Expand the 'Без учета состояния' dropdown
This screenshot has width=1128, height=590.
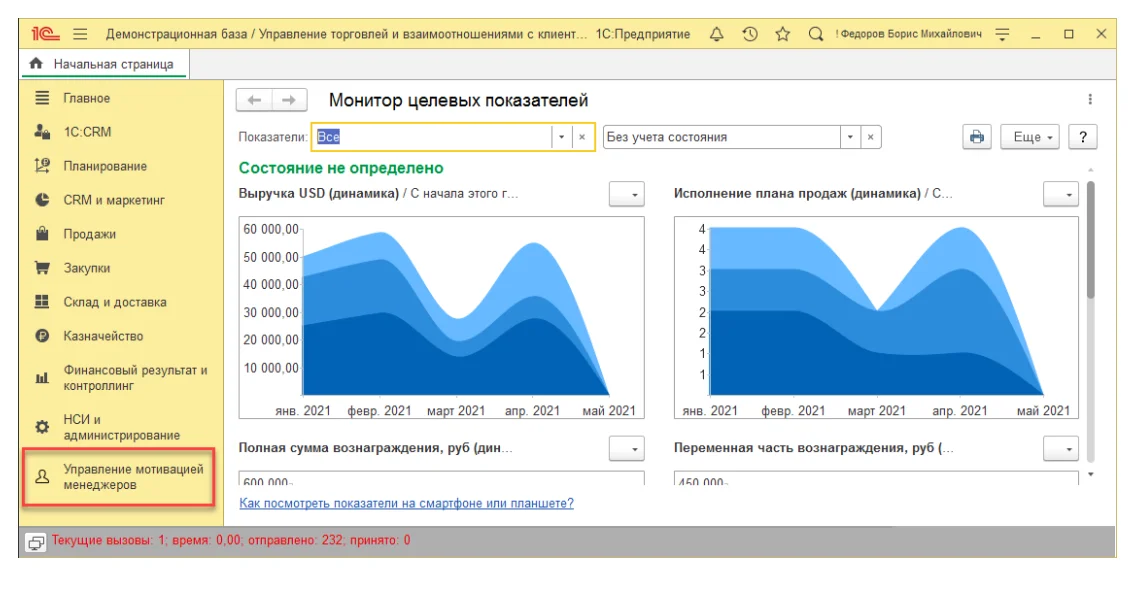850,137
